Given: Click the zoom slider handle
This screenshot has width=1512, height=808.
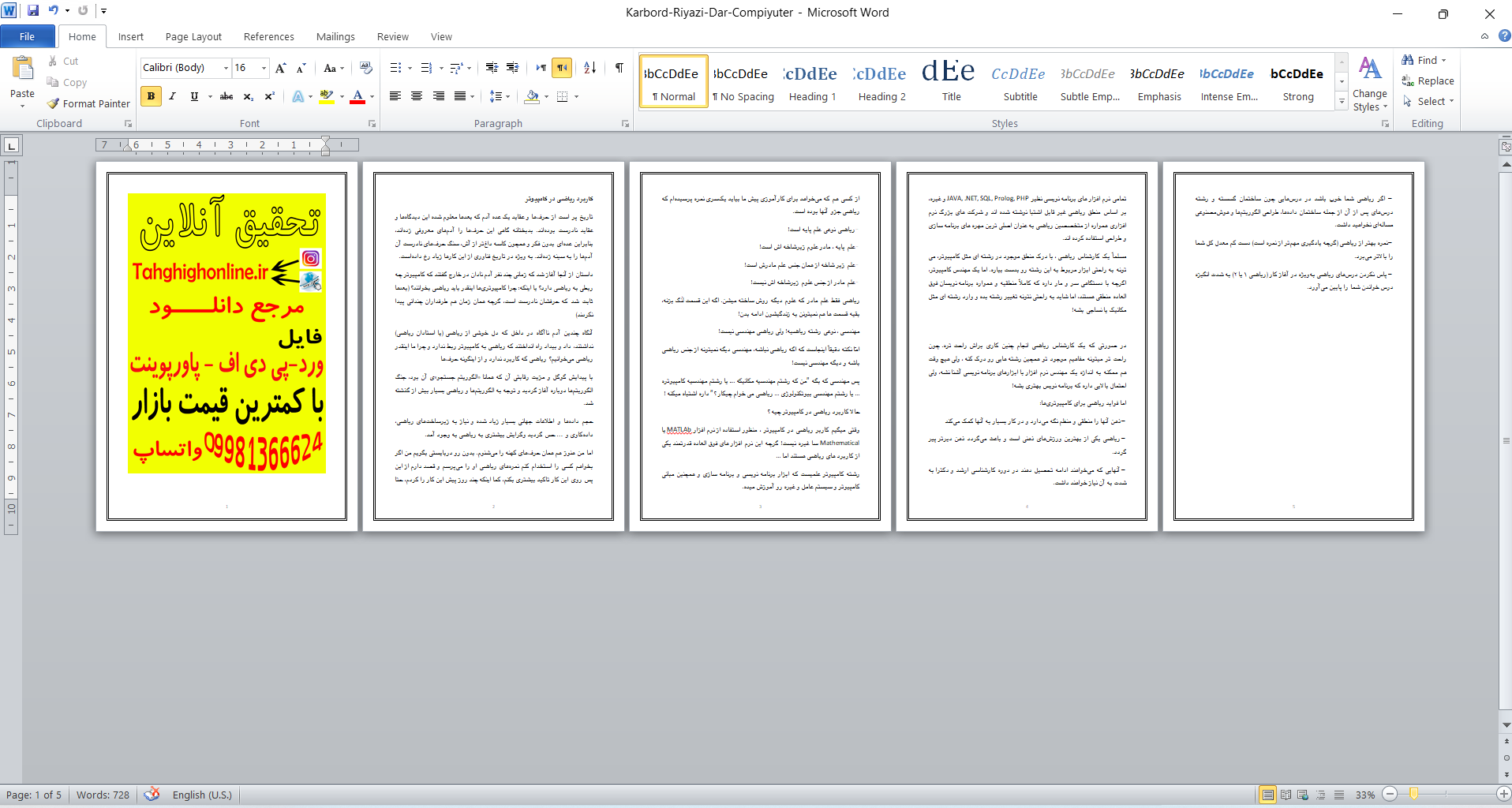Looking at the screenshot, I should [x=1414, y=794].
